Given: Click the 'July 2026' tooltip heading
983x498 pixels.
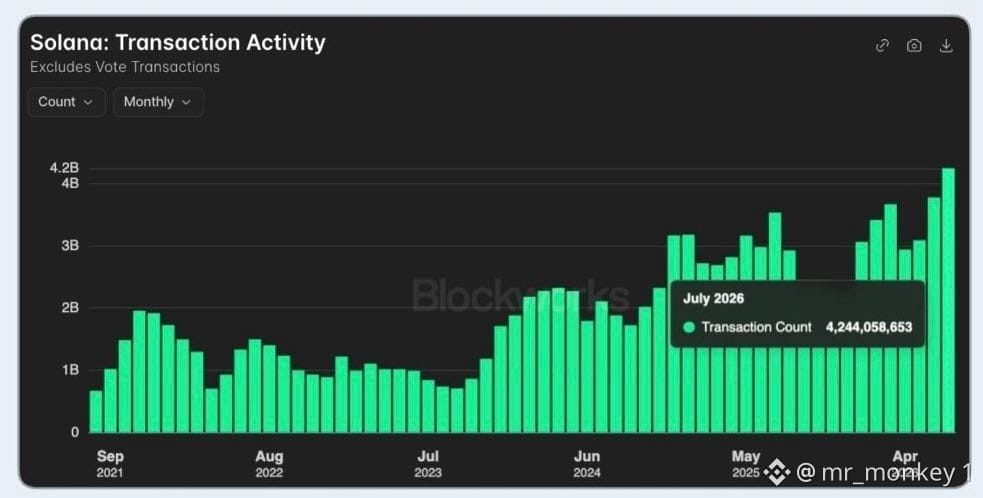Looking at the screenshot, I should [x=713, y=299].
